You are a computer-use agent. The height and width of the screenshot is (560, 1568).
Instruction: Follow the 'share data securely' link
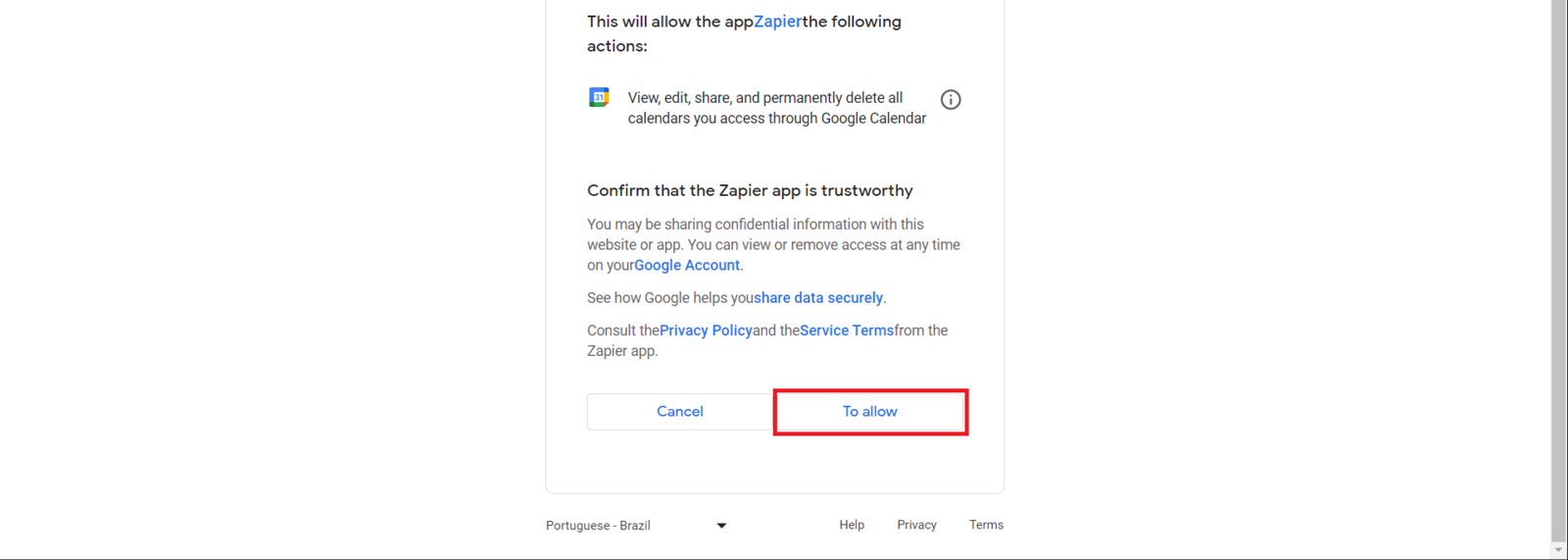(x=818, y=298)
